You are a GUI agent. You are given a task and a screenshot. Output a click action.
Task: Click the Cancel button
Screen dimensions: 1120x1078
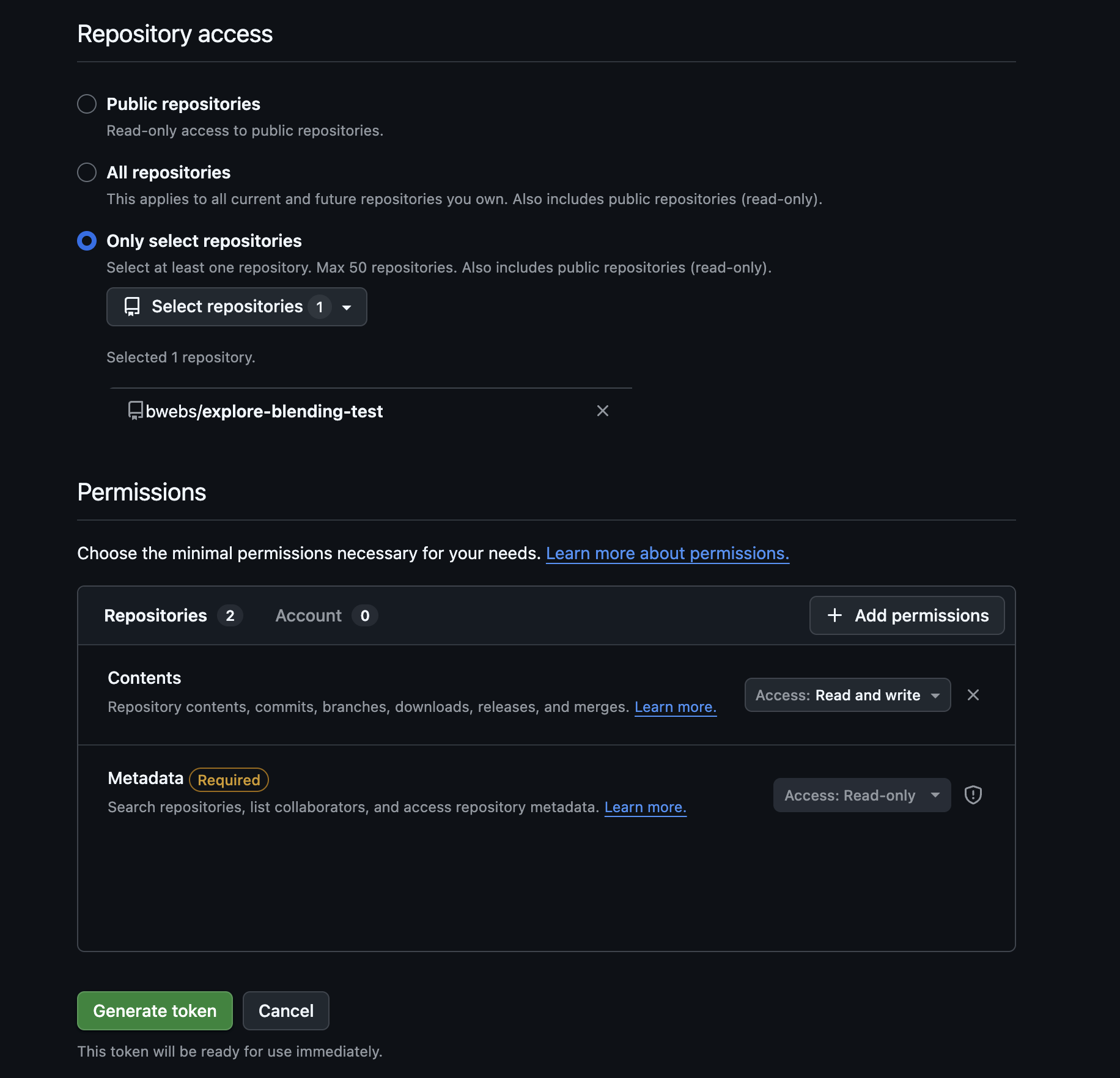pyautogui.click(x=286, y=1011)
